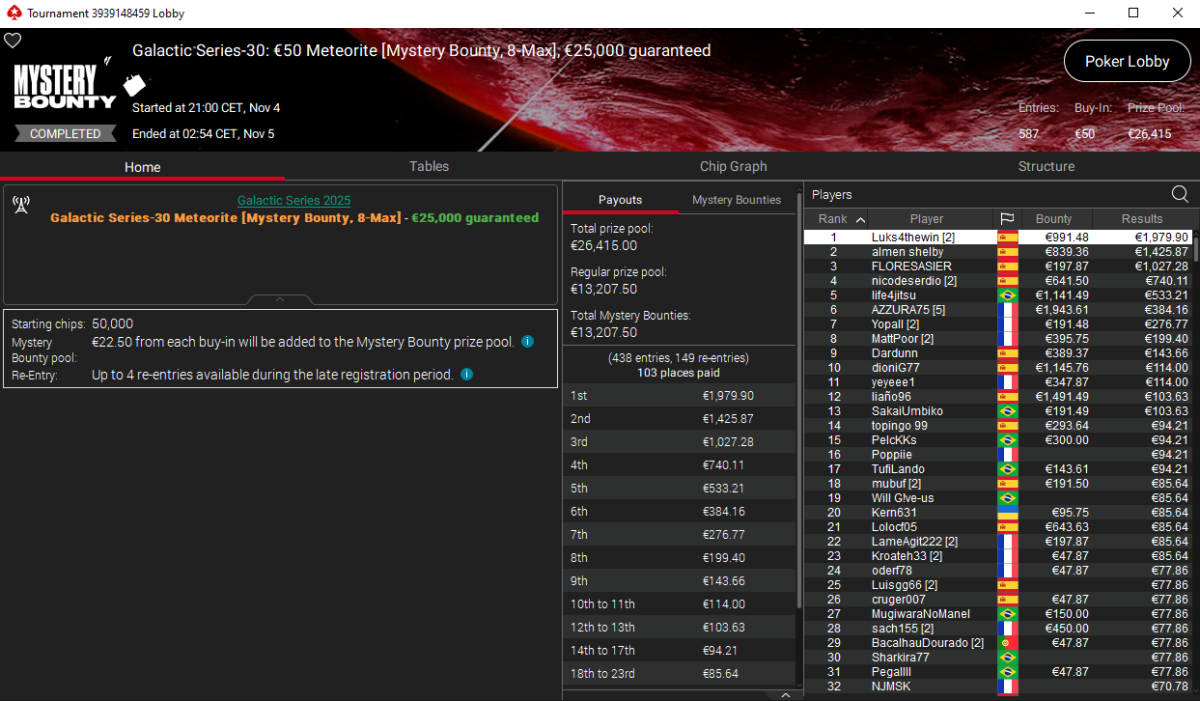
Task: Click the heart favorite icon
Action: pyautogui.click(x=12, y=41)
